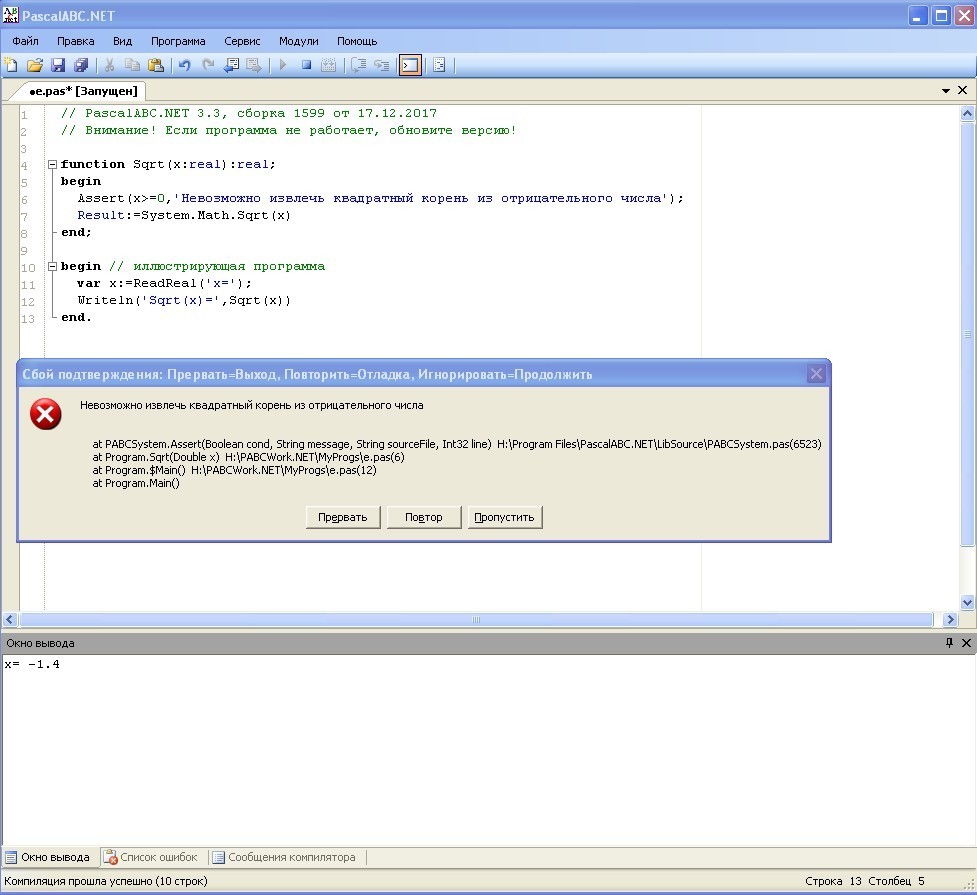Open the editor tab list dropdown arrow
Viewport: 977px width, 895px height.
(x=945, y=91)
